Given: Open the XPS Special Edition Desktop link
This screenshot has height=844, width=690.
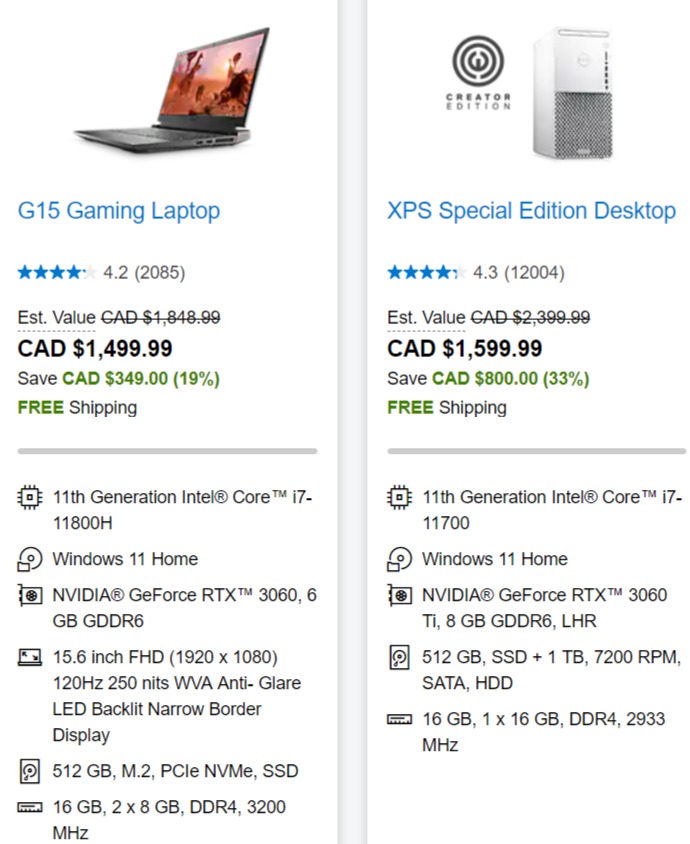Looking at the screenshot, I should (531, 210).
